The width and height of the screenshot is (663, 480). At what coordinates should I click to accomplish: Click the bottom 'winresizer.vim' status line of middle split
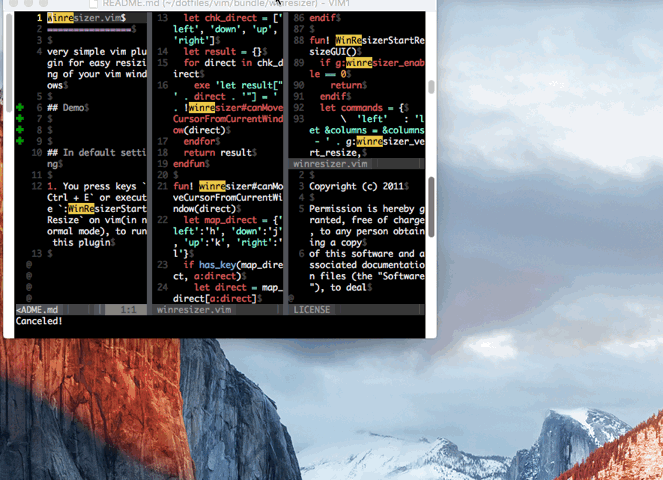(x=217, y=310)
